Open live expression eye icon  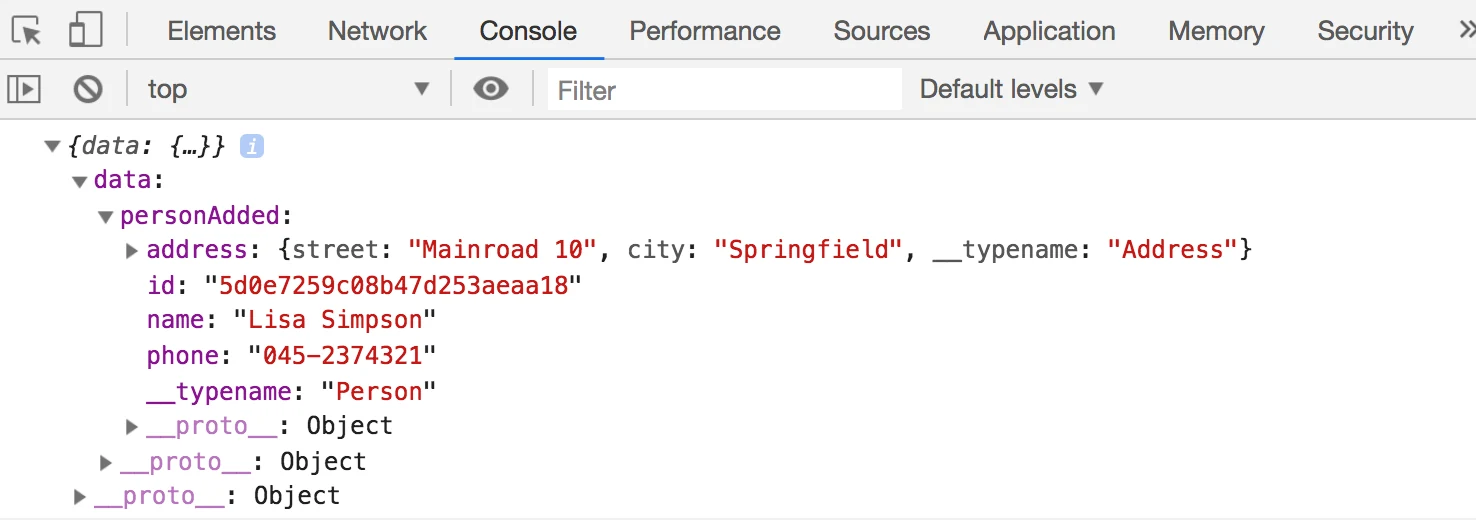(490, 90)
